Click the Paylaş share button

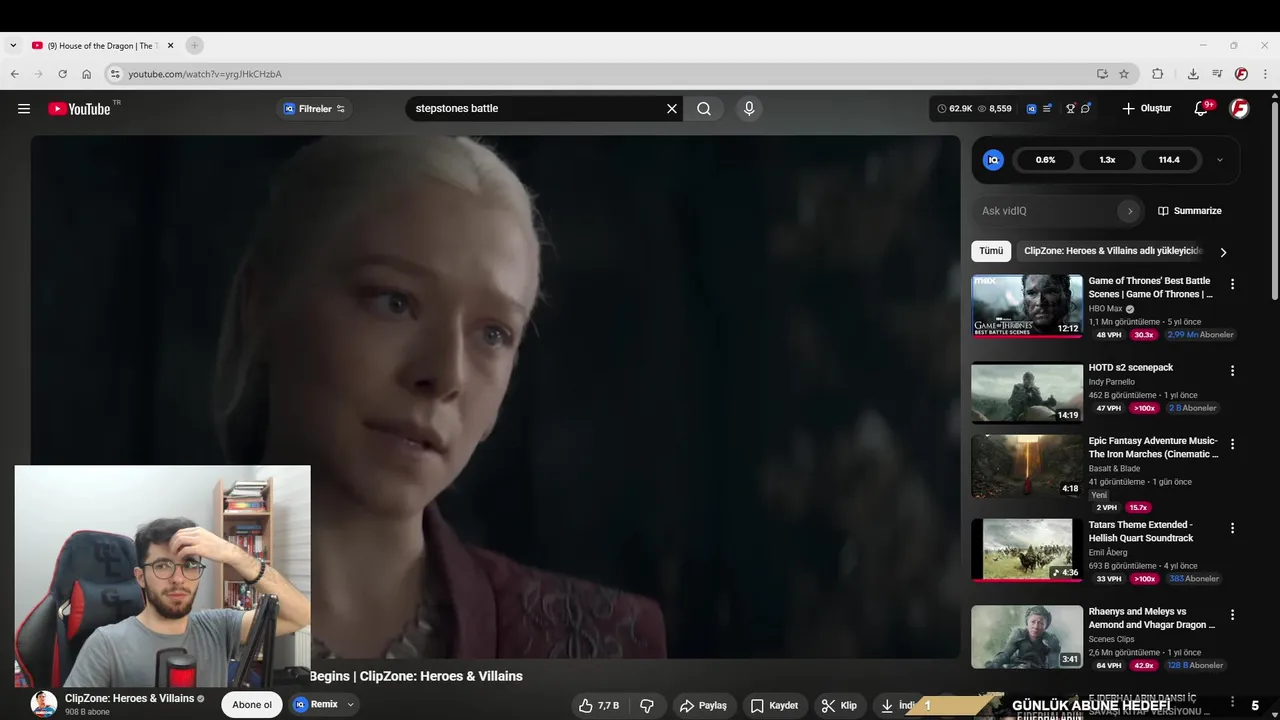click(x=703, y=706)
